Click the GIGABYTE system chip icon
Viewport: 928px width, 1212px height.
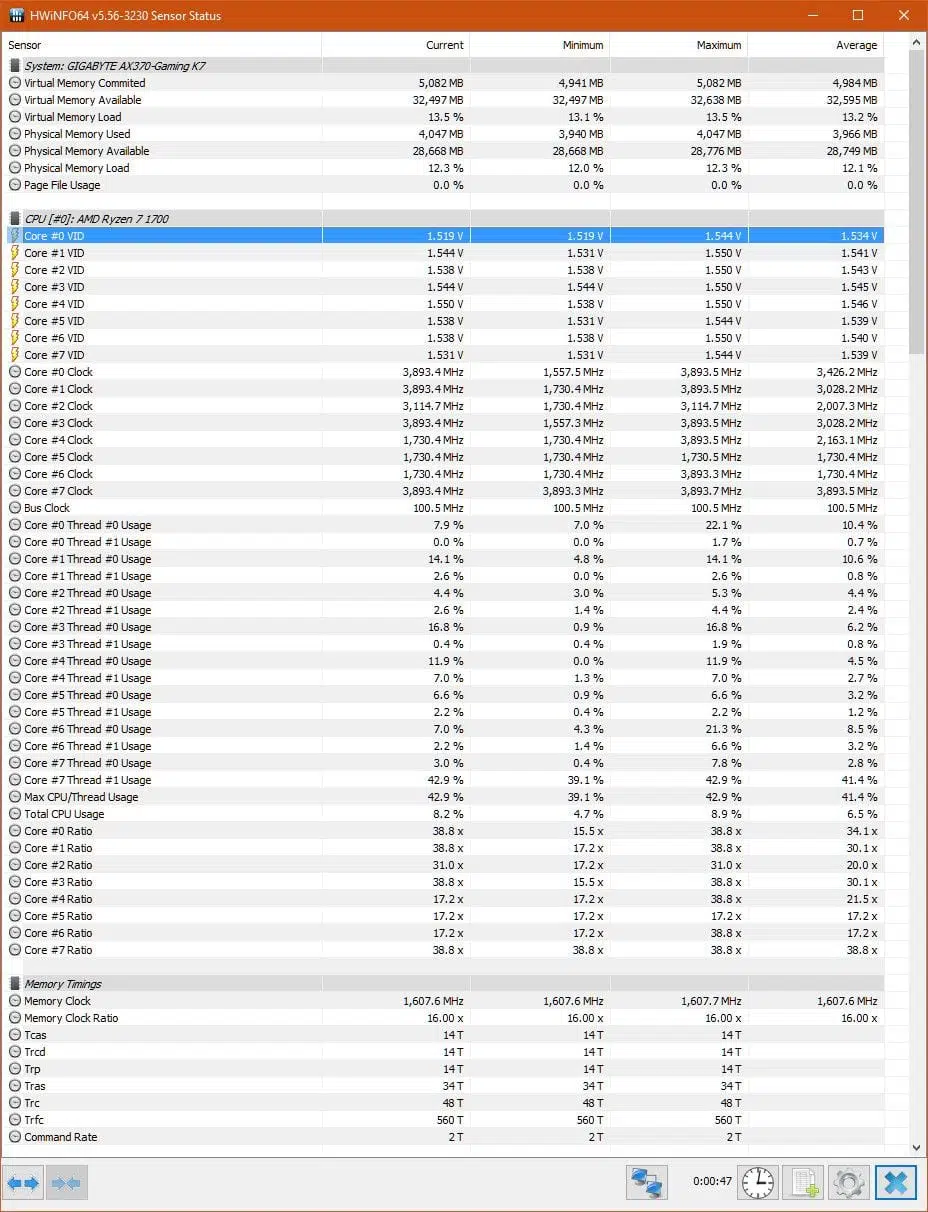[x=14, y=66]
